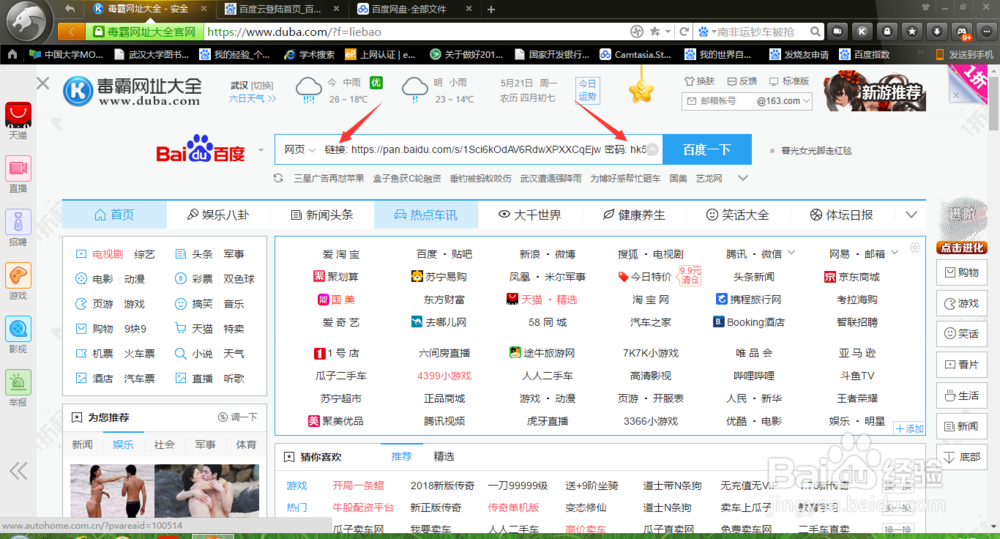Click the 百度一下 search button

pos(707,149)
